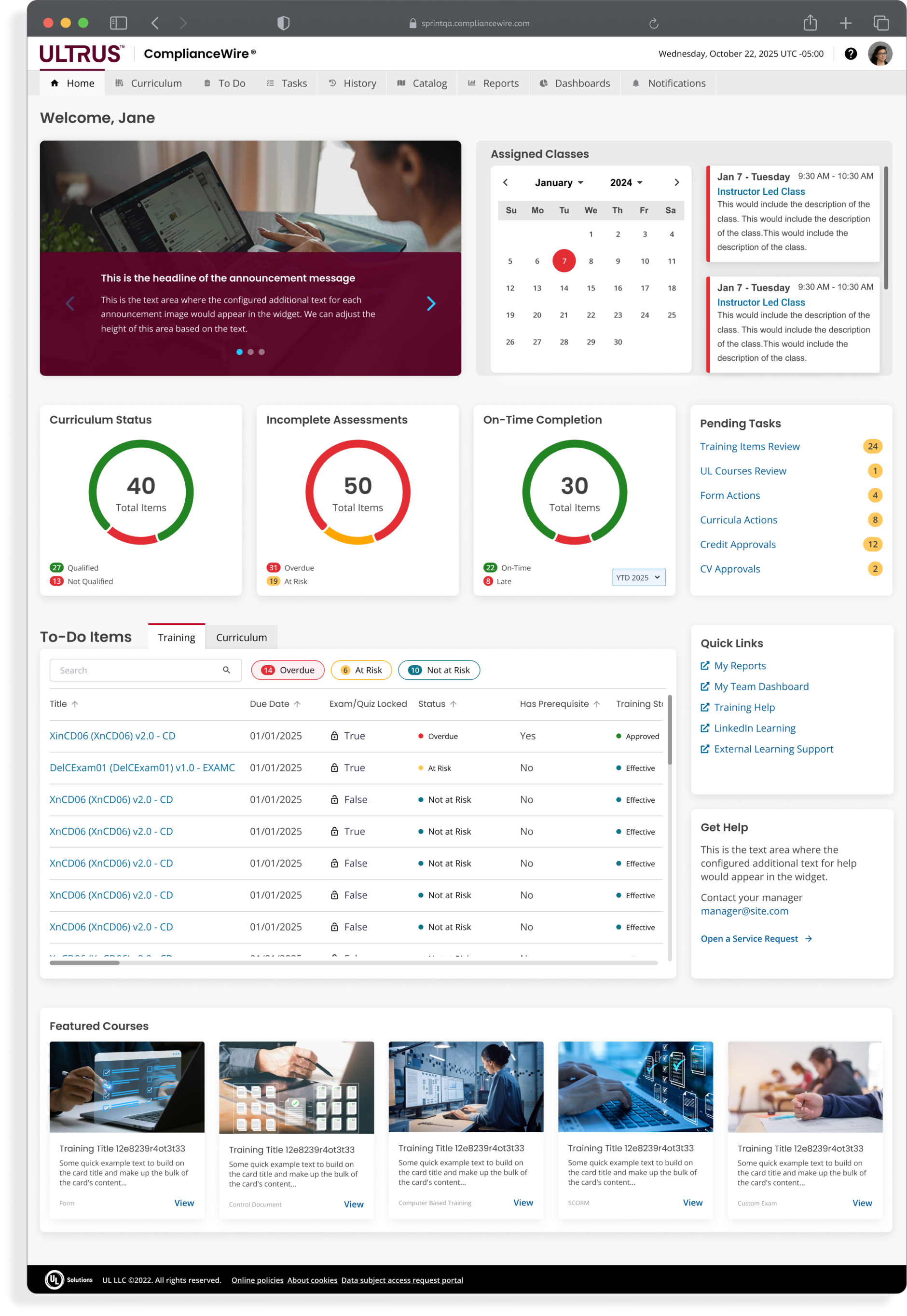Open the 2024 year dropdown
This screenshot has height=1316, width=907.
click(x=626, y=182)
